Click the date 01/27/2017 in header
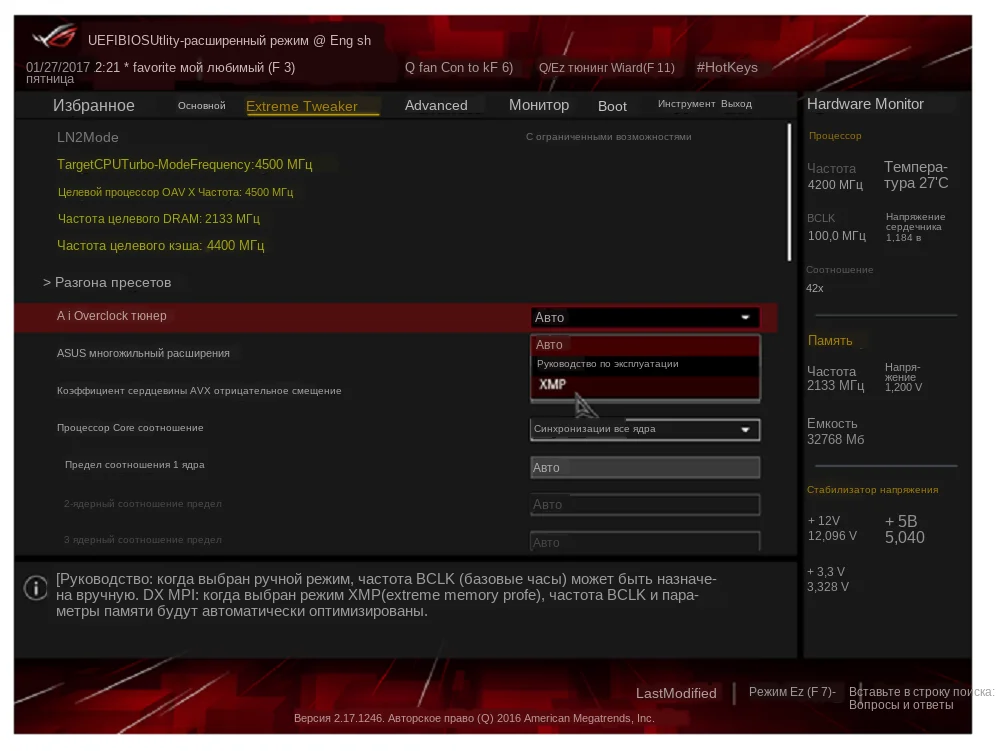 click(x=58, y=68)
